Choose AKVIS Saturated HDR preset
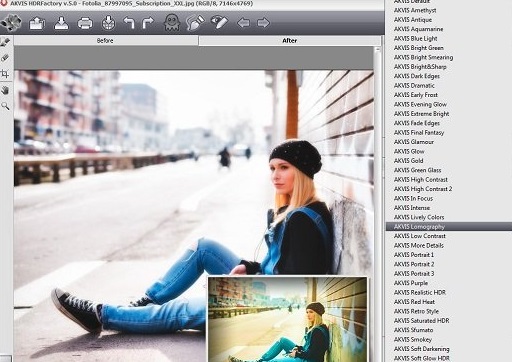Image resolution: width=512 pixels, height=362 pixels. pyautogui.click(x=421, y=320)
